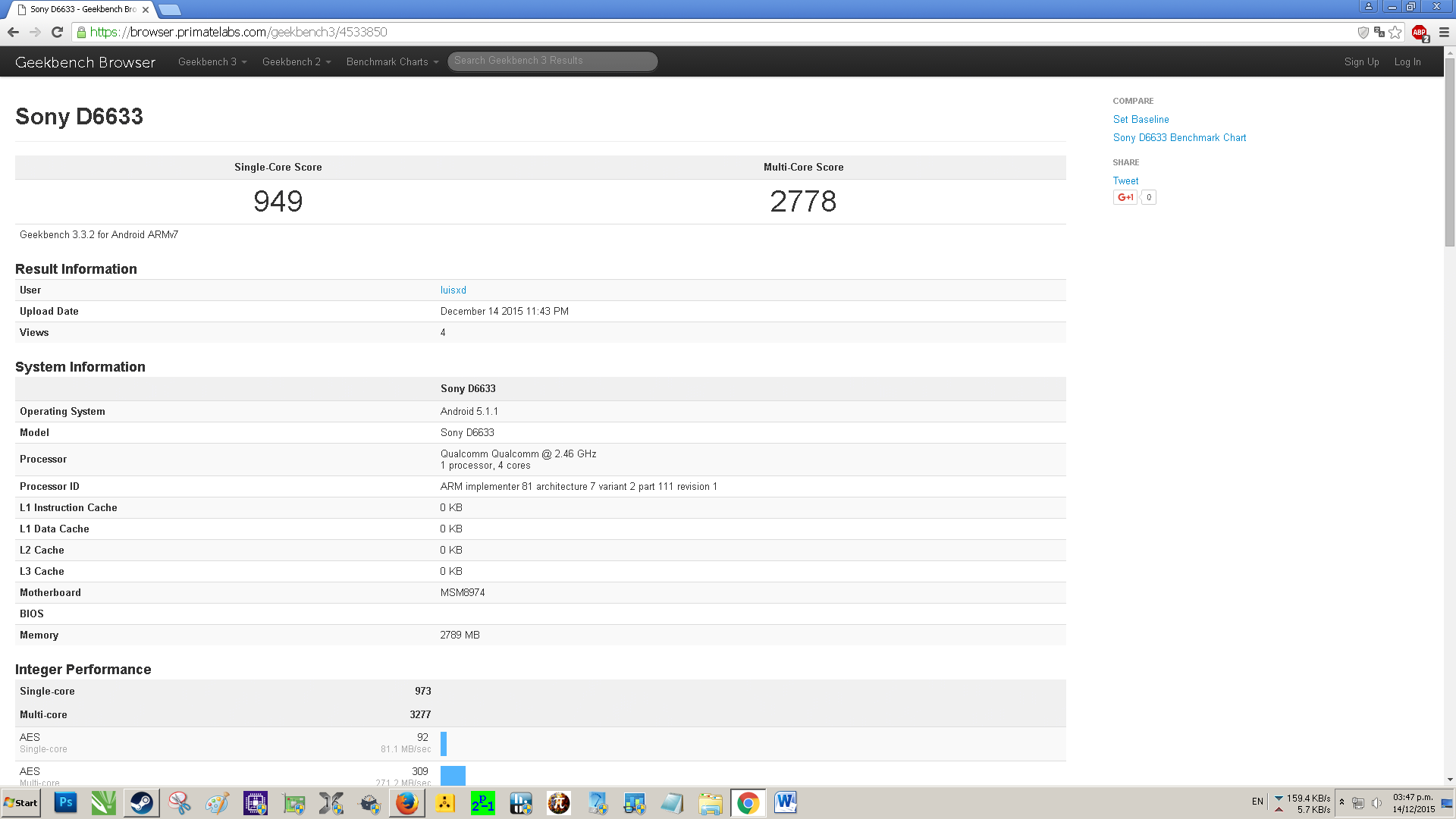This screenshot has width=1456, height=819.
Task: Open Firefox from the taskbar
Action: (407, 803)
